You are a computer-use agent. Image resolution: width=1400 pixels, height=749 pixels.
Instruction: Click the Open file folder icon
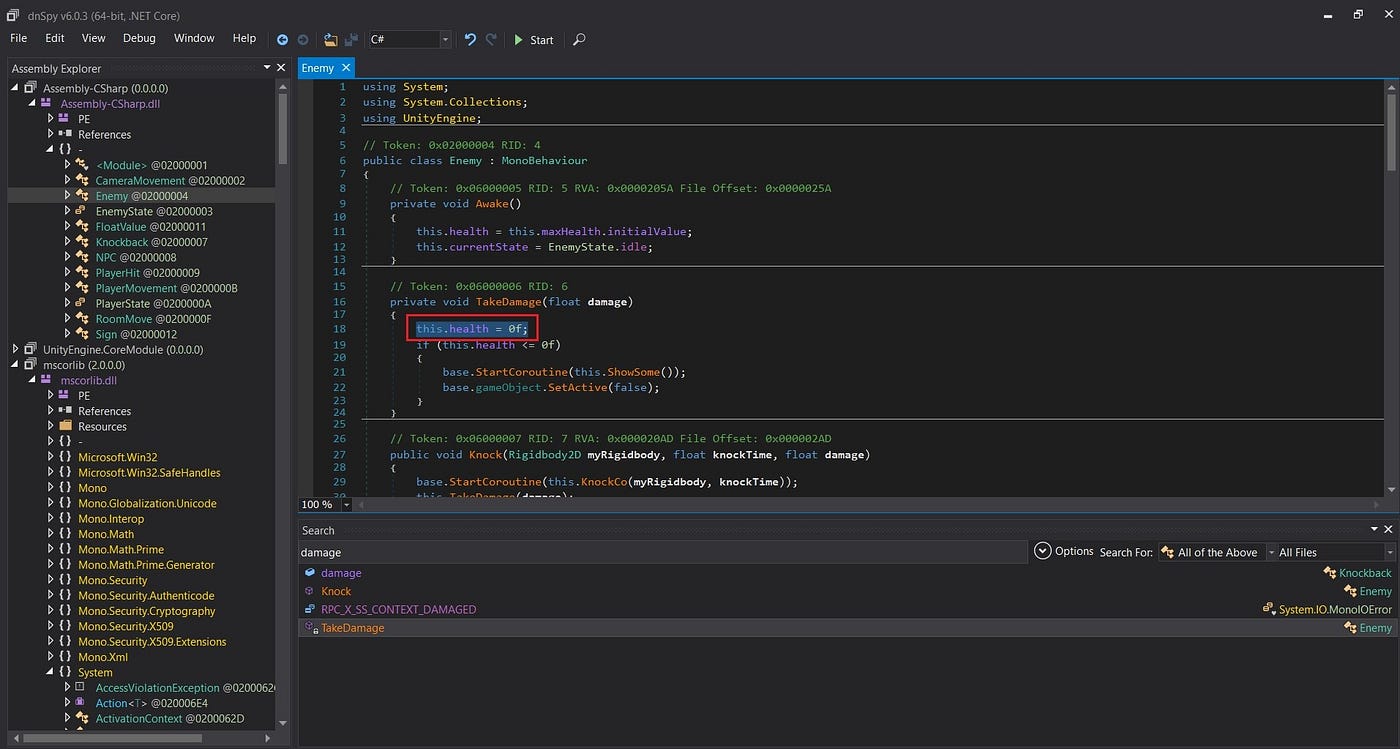(331, 40)
